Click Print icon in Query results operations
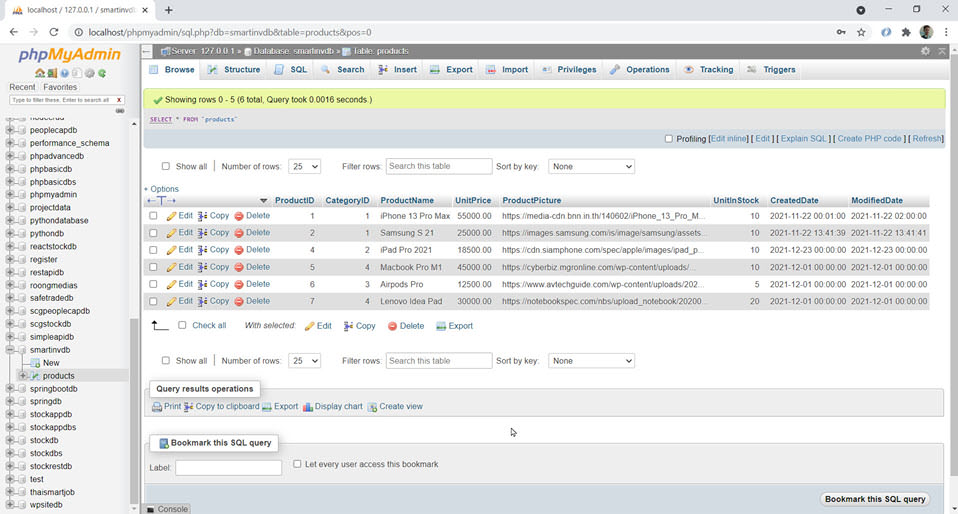 coord(157,407)
